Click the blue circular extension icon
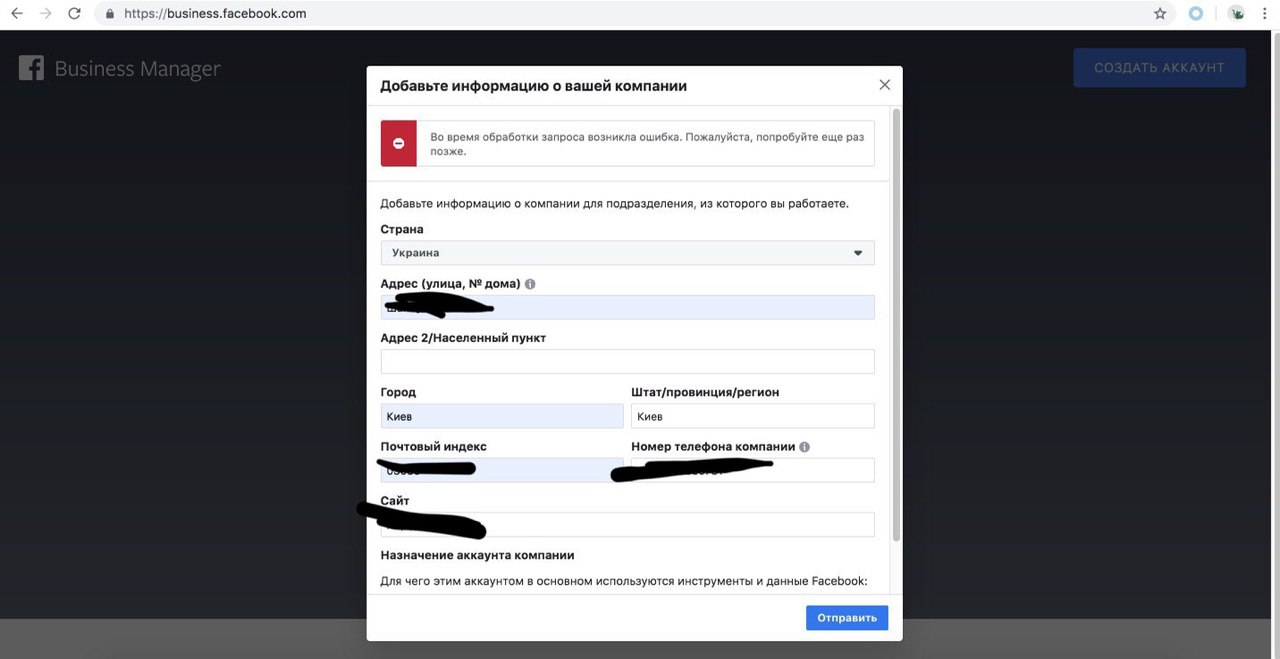 click(x=1196, y=14)
